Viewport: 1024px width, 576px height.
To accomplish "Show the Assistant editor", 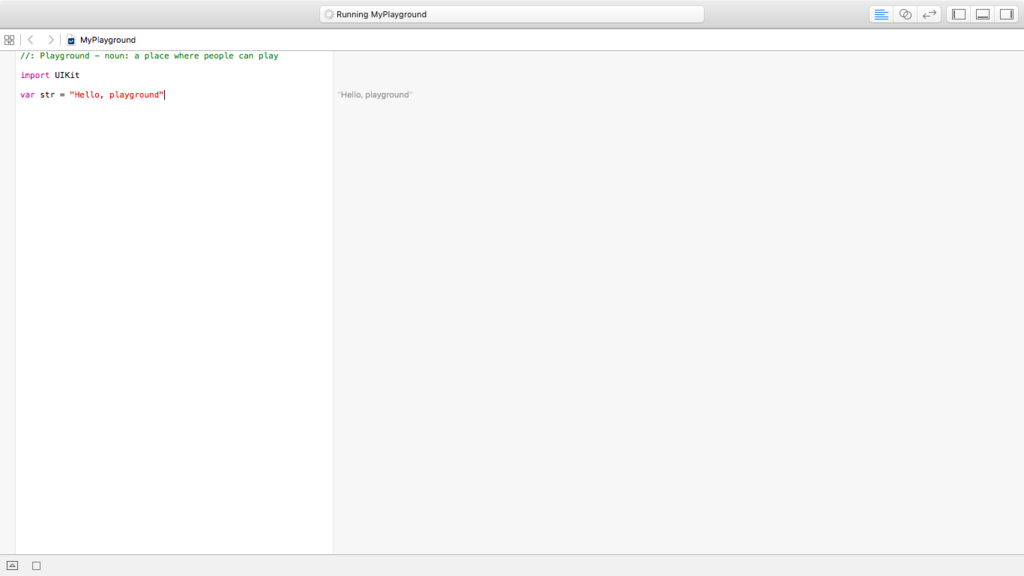I will pos(905,14).
